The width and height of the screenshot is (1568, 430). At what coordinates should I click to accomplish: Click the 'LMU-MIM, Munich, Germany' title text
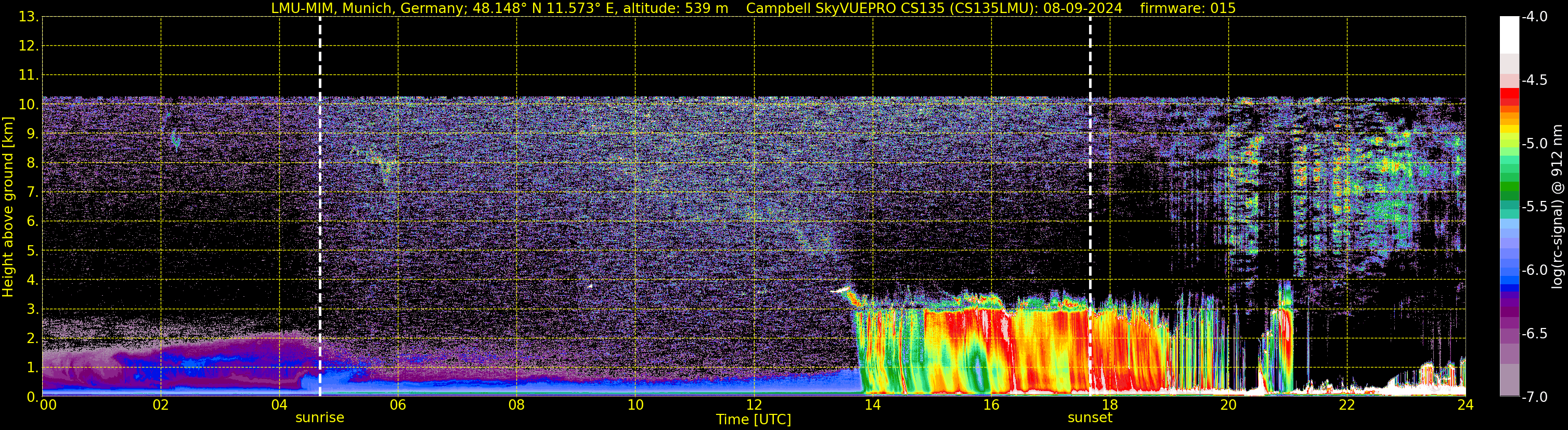coord(369,8)
